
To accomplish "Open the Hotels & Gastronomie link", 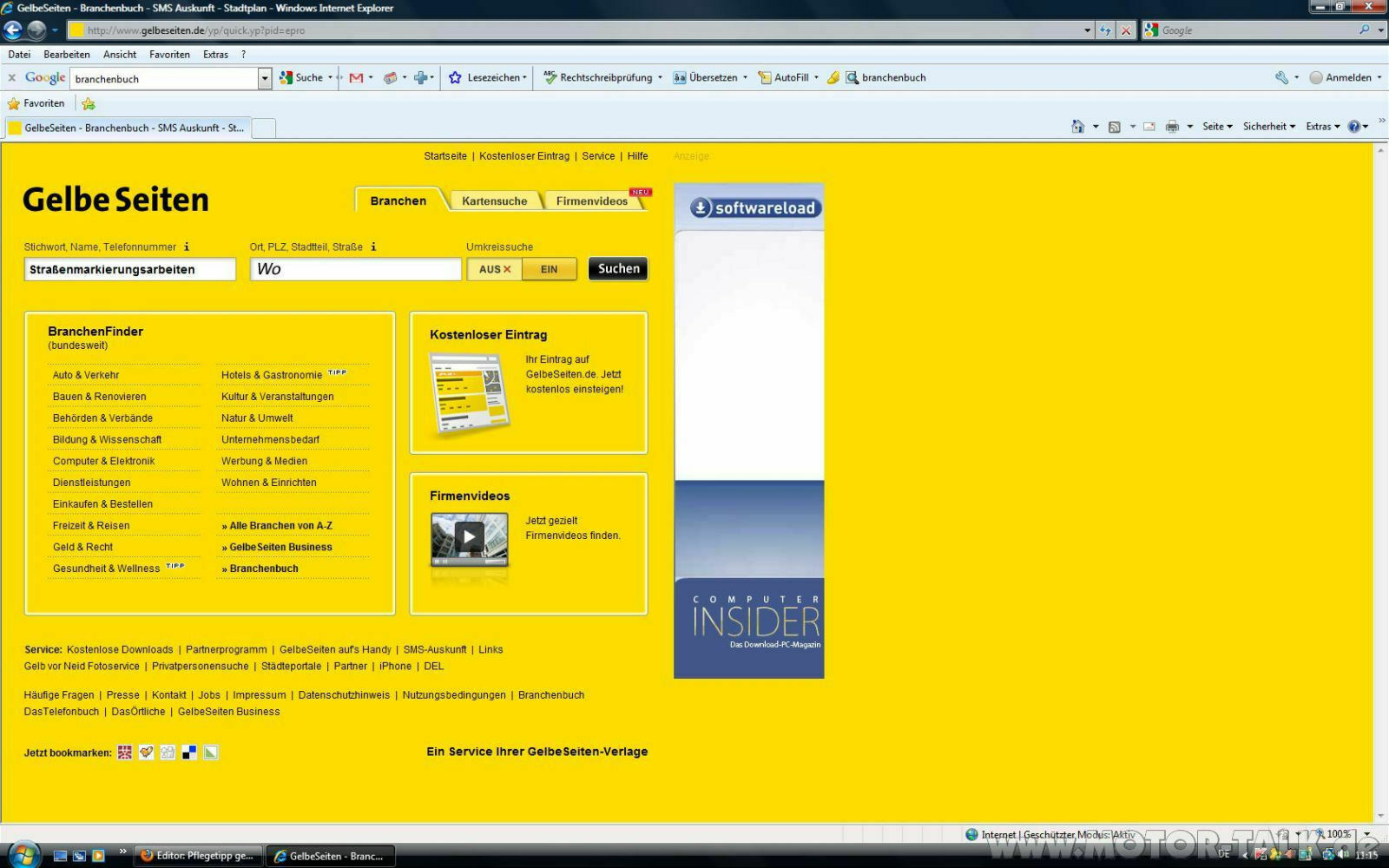I will click(x=272, y=375).
